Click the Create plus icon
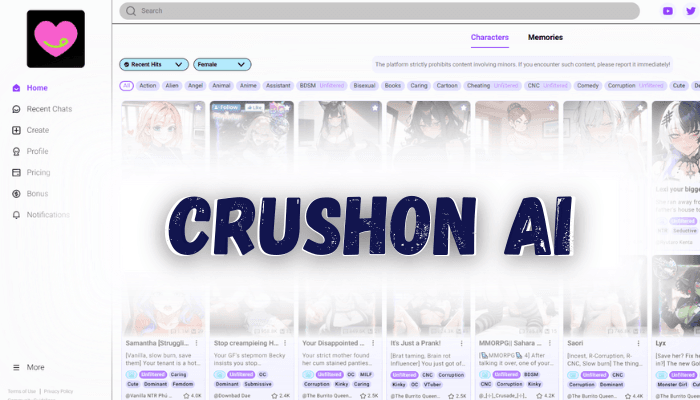This screenshot has width=700, height=400. pos(17,130)
